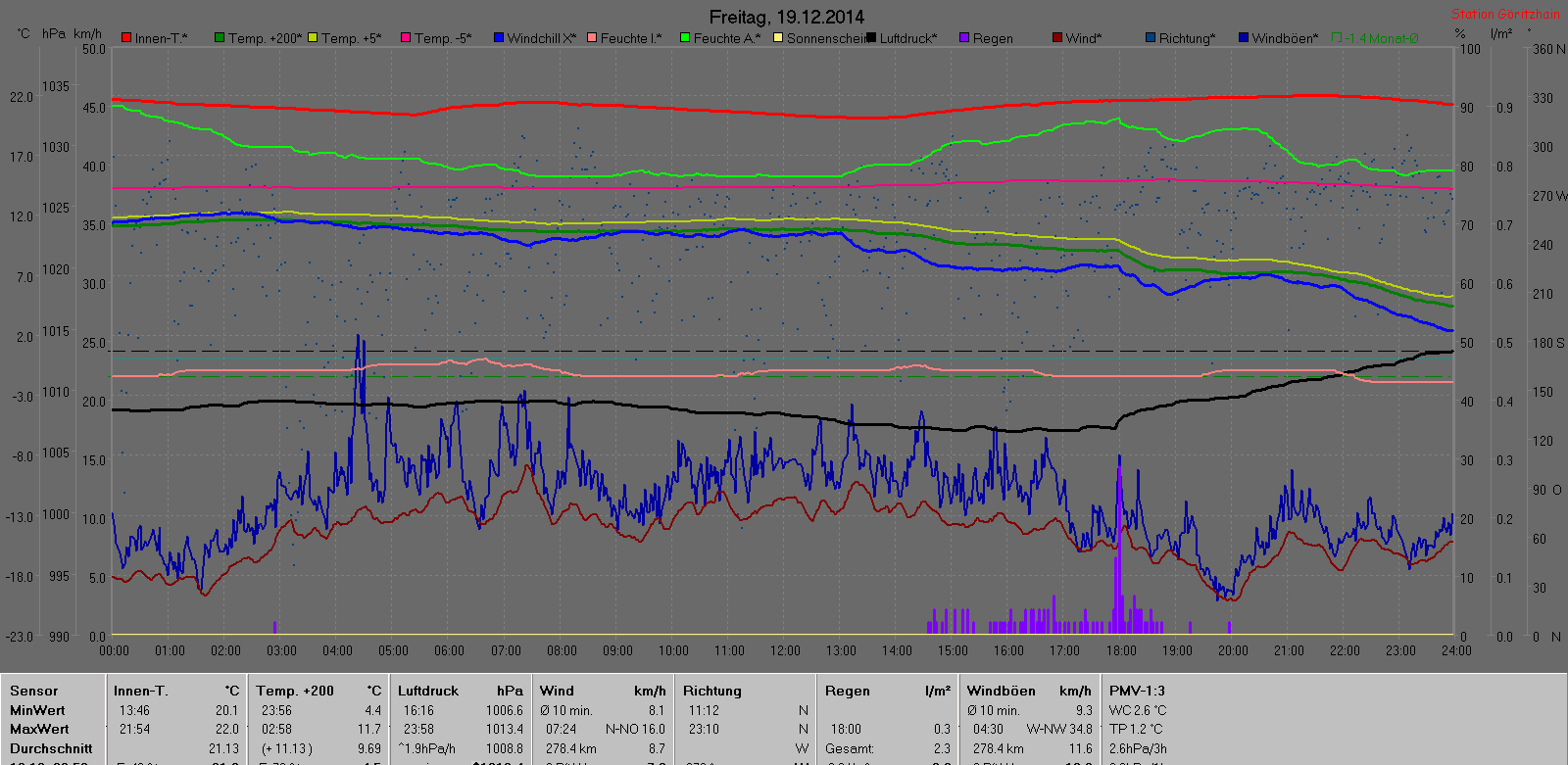The height and width of the screenshot is (765, 1568).
Task: Click the Innen-T. maximum value '22.0'
Action: (x=227, y=729)
